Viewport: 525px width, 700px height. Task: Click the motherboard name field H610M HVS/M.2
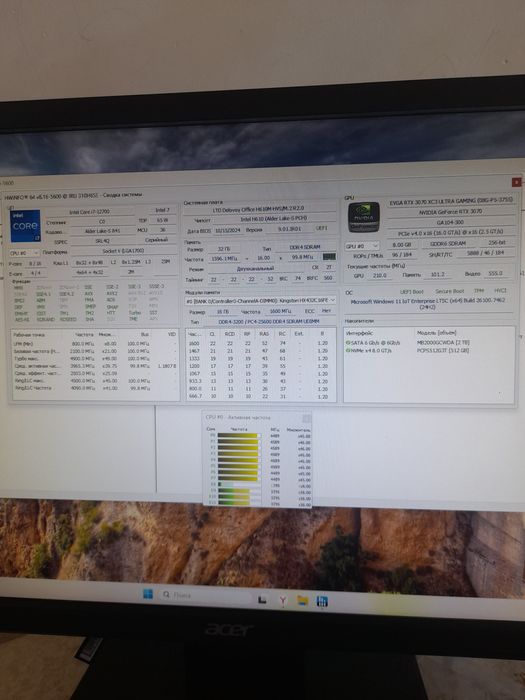tap(260, 208)
